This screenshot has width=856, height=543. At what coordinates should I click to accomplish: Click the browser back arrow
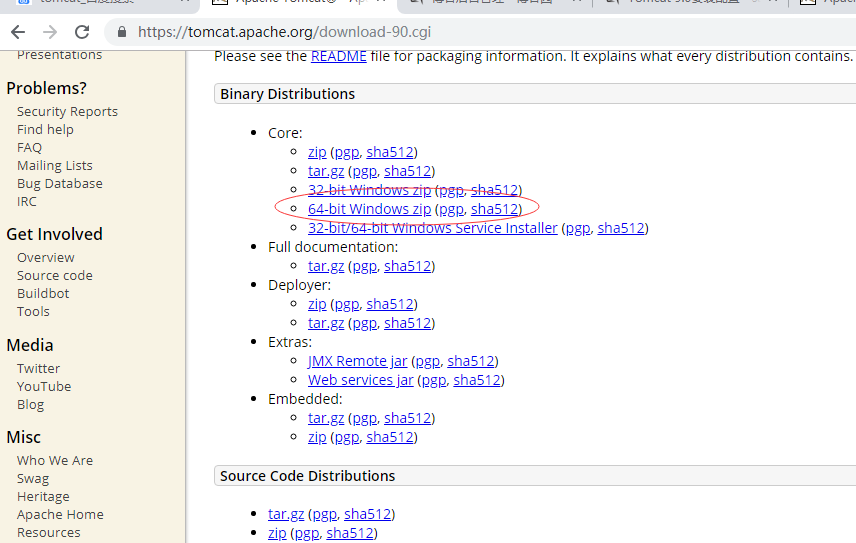pos(18,32)
